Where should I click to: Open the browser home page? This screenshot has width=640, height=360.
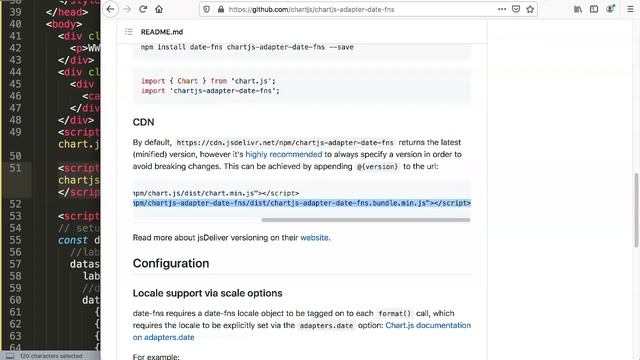(x=159, y=9)
